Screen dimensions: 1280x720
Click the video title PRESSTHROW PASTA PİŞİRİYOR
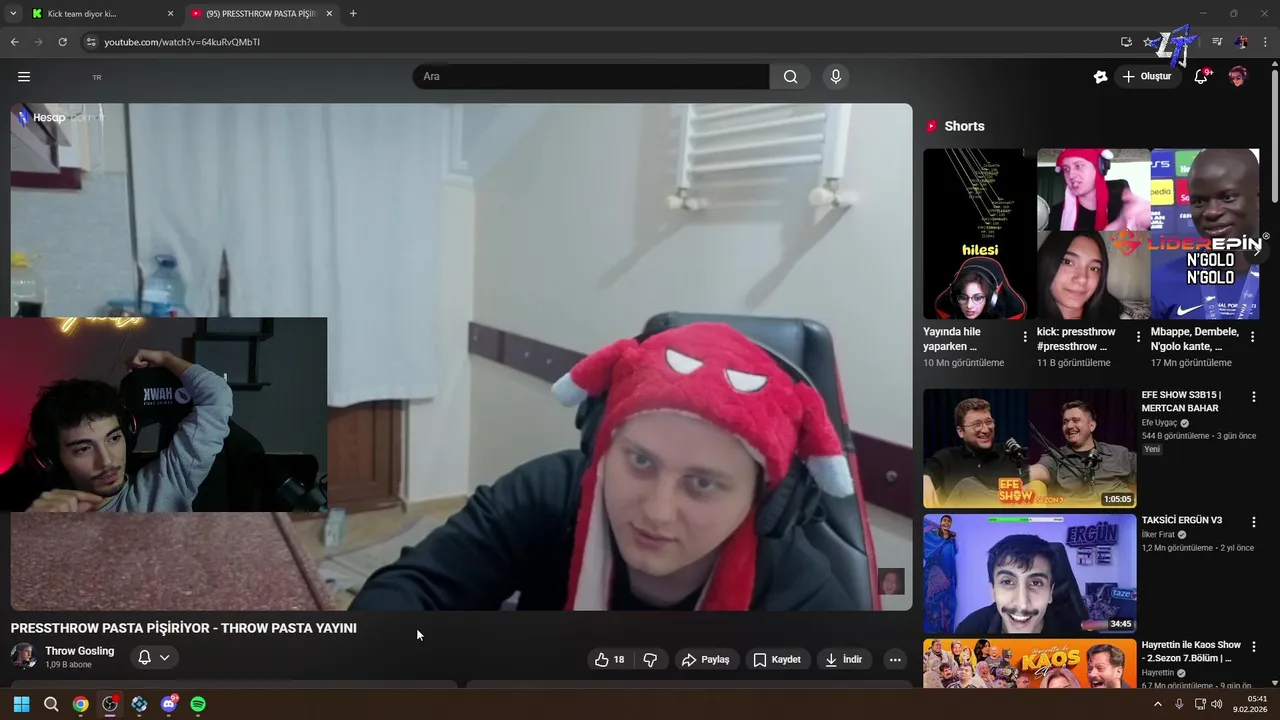coord(183,628)
